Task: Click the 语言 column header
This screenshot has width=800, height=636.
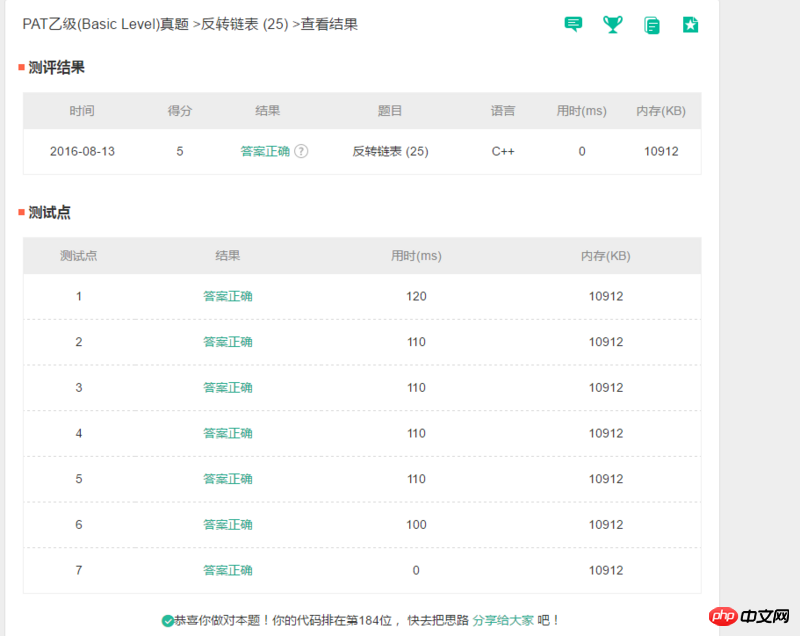Action: tap(503, 111)
